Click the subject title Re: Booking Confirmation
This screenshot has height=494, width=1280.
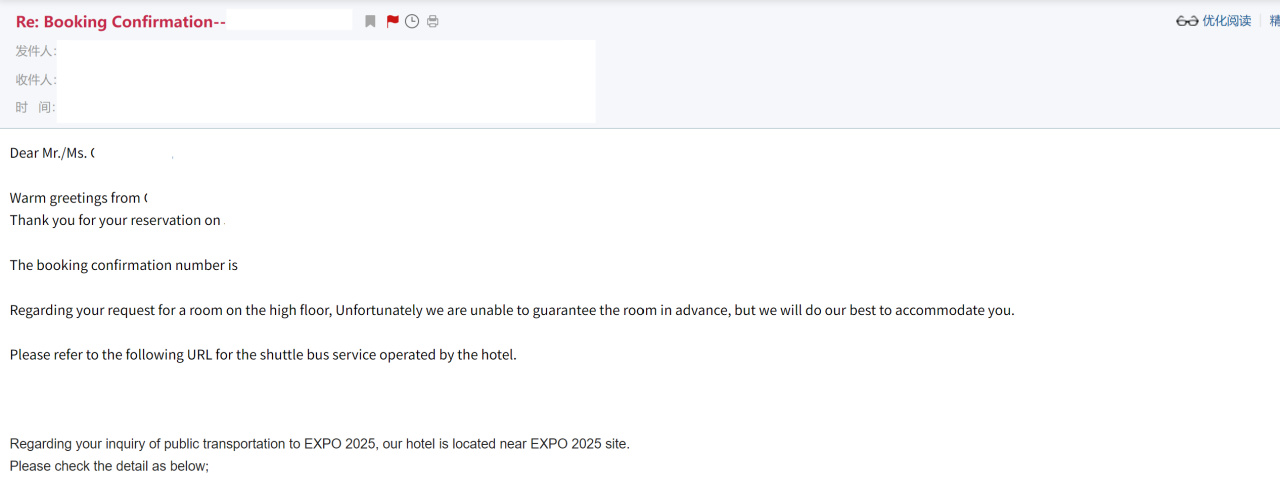[121, 22]
